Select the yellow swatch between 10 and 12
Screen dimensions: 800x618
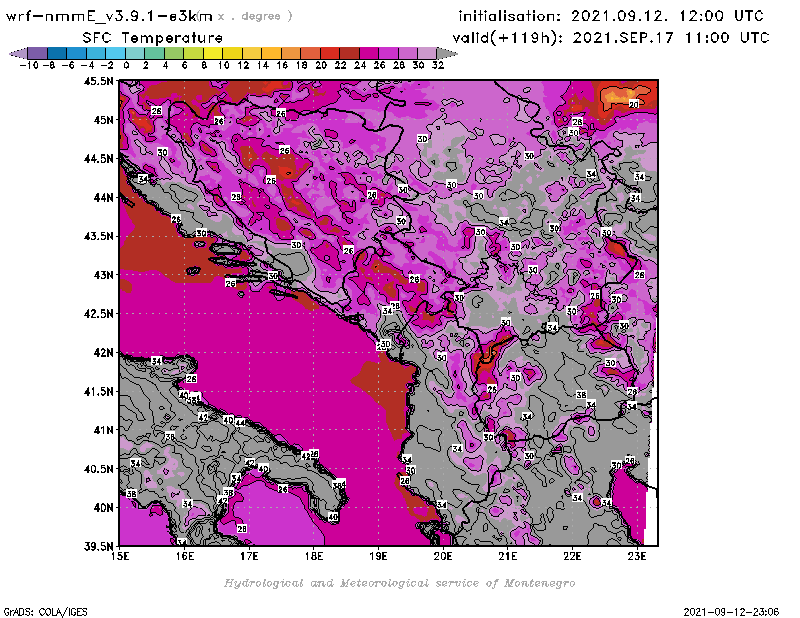(232, 52)
